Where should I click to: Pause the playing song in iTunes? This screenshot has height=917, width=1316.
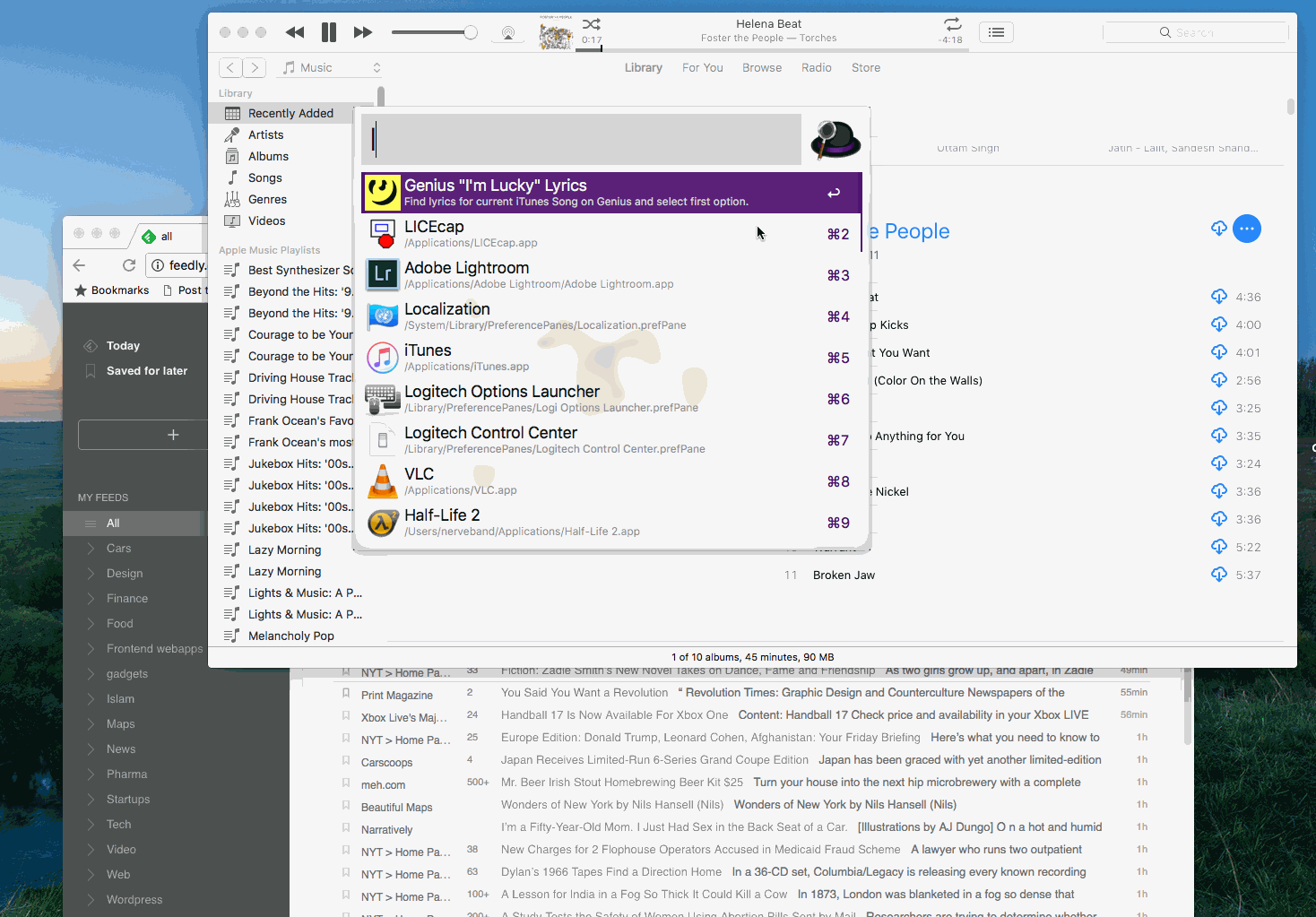(329, 32)
